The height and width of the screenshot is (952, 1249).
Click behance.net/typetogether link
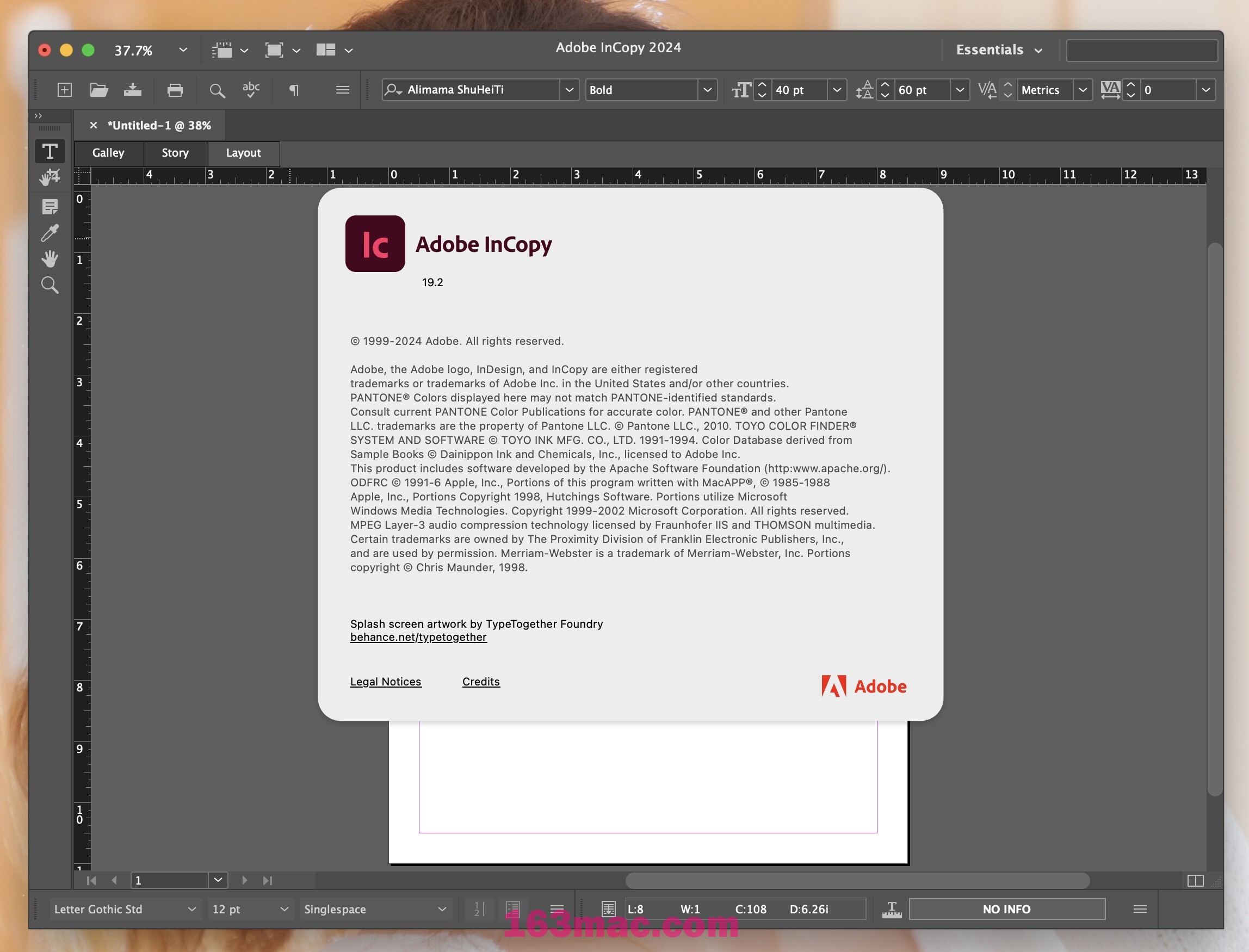(418, 637)
